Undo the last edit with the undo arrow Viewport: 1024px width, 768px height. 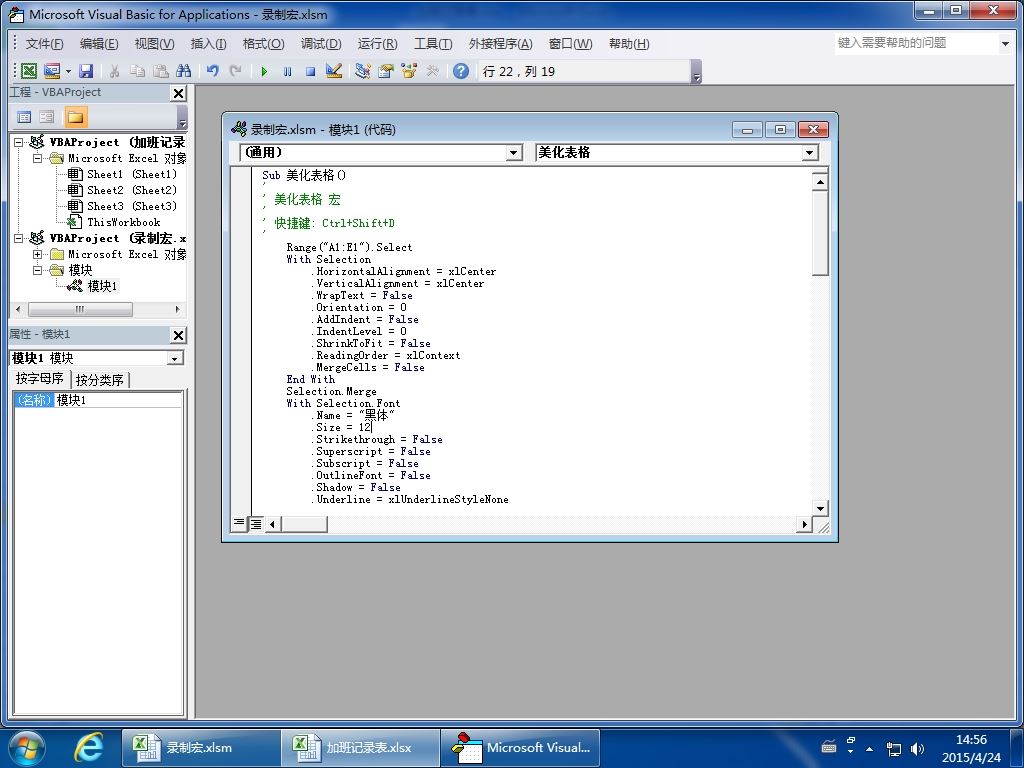click(x=213, y=71)
